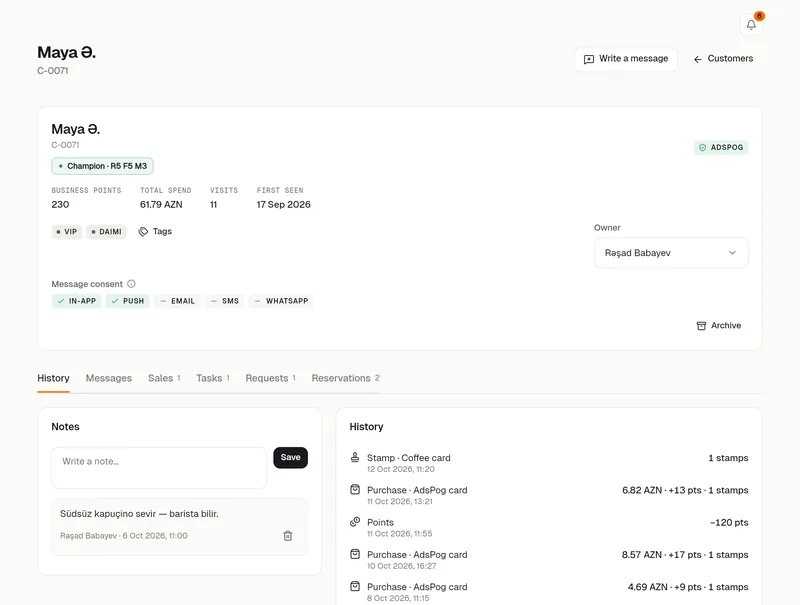This screenshot has width=800, height=605.
Task: Click the Archive box icon
Action: 702,325
